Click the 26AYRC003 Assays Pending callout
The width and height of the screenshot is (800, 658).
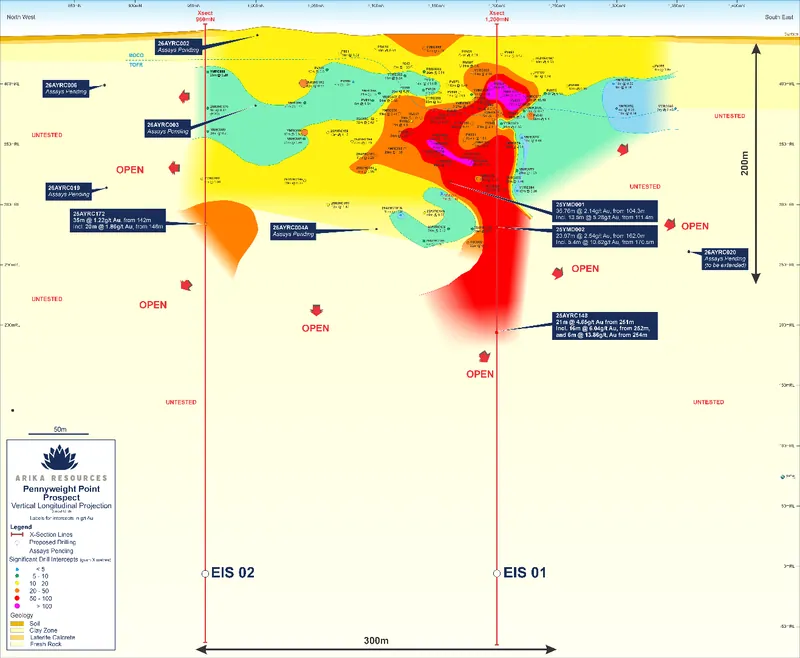(168, 128)
